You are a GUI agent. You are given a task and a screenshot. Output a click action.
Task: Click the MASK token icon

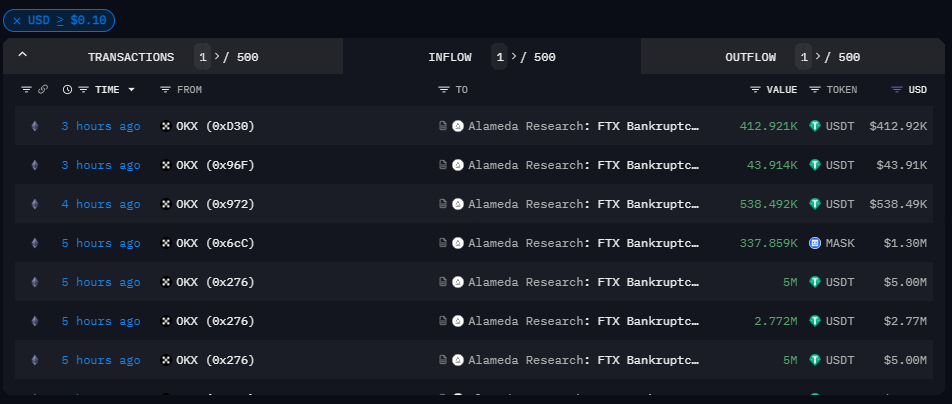[x=815, y=243]
